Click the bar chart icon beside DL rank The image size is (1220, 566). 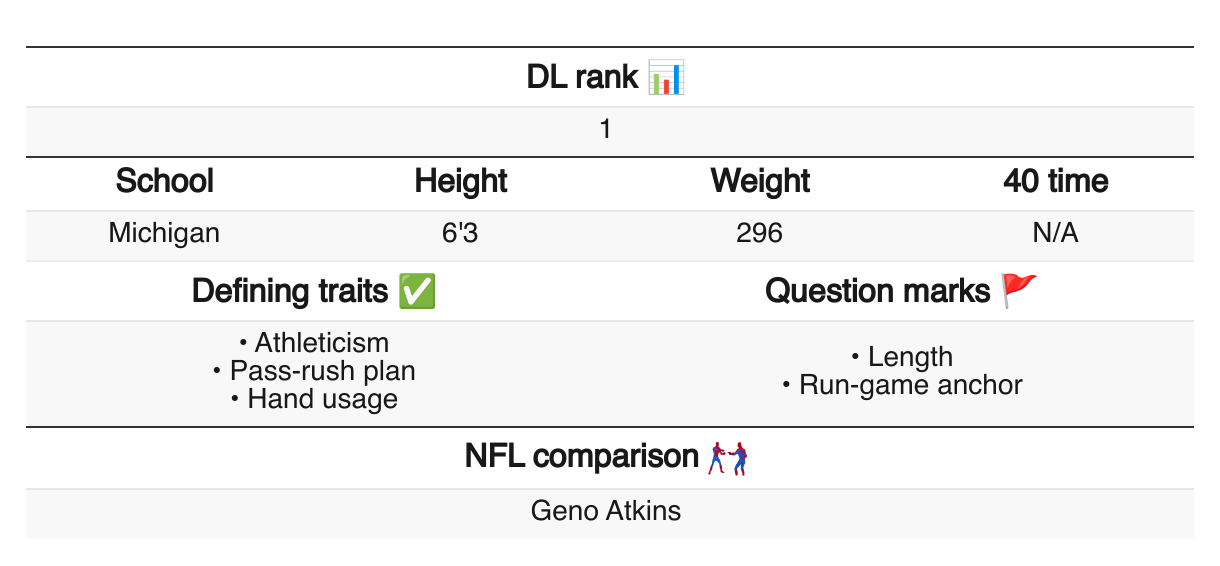[666, 77]
